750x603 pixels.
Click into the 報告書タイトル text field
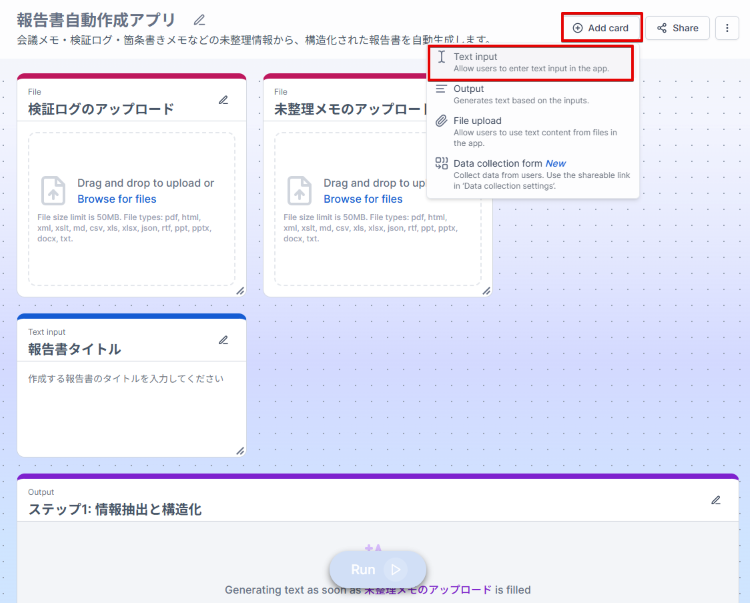131,410
